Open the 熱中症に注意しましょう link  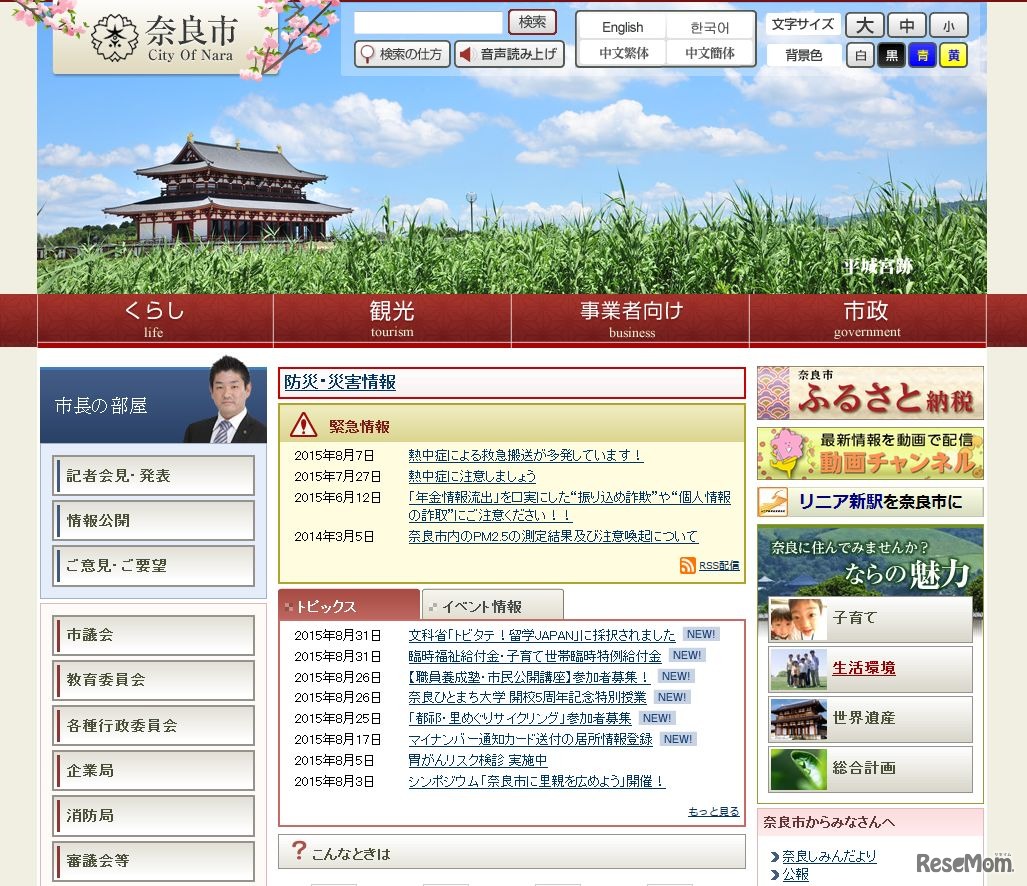pyautogui.click(x=472, y=476)
